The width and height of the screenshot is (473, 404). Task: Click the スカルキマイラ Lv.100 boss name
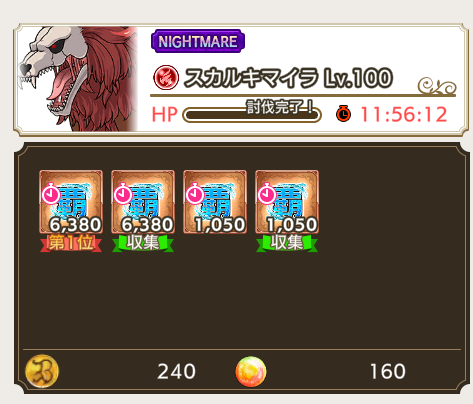[288, 78]
